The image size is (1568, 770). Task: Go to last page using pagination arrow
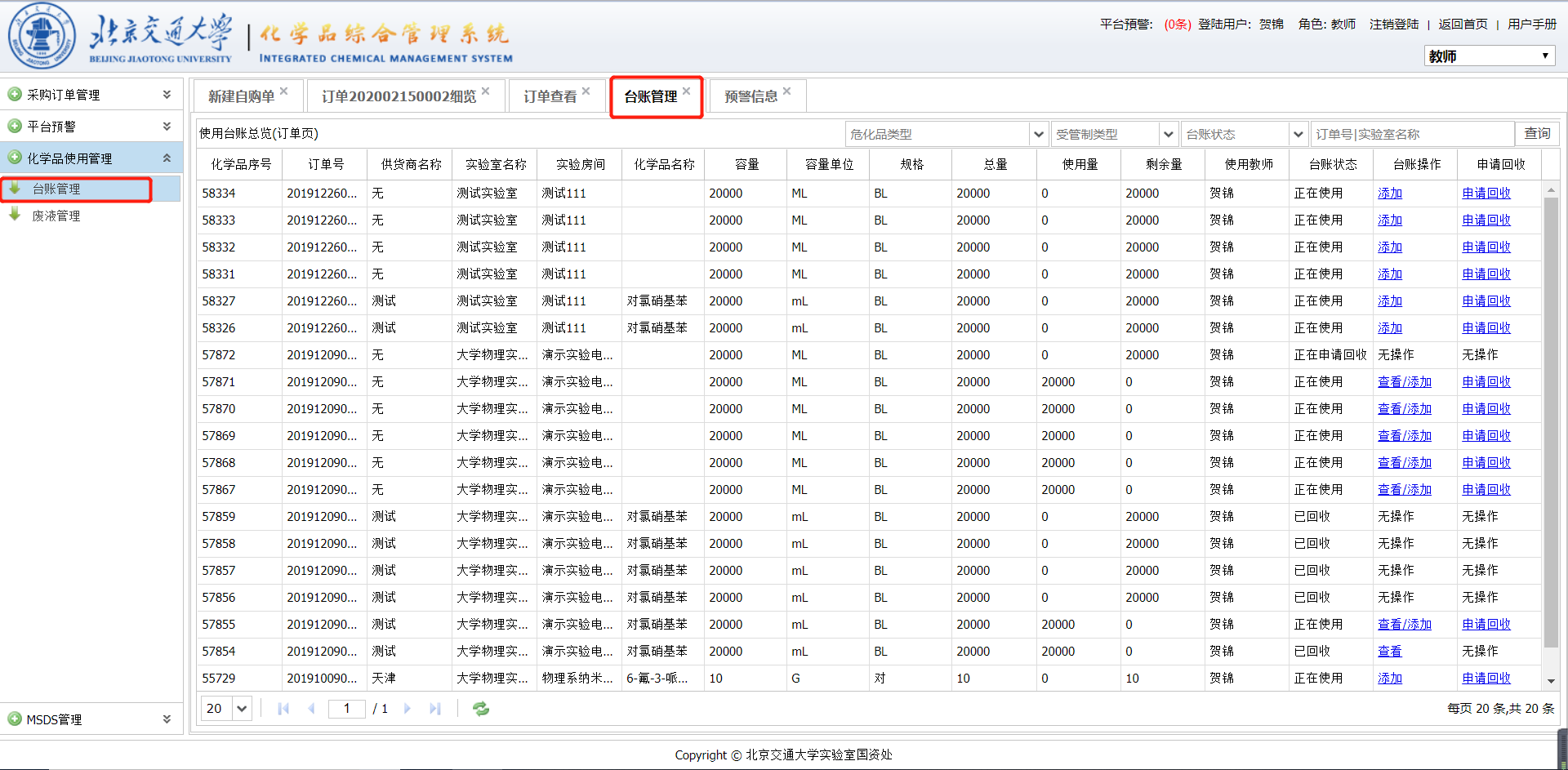435,709
